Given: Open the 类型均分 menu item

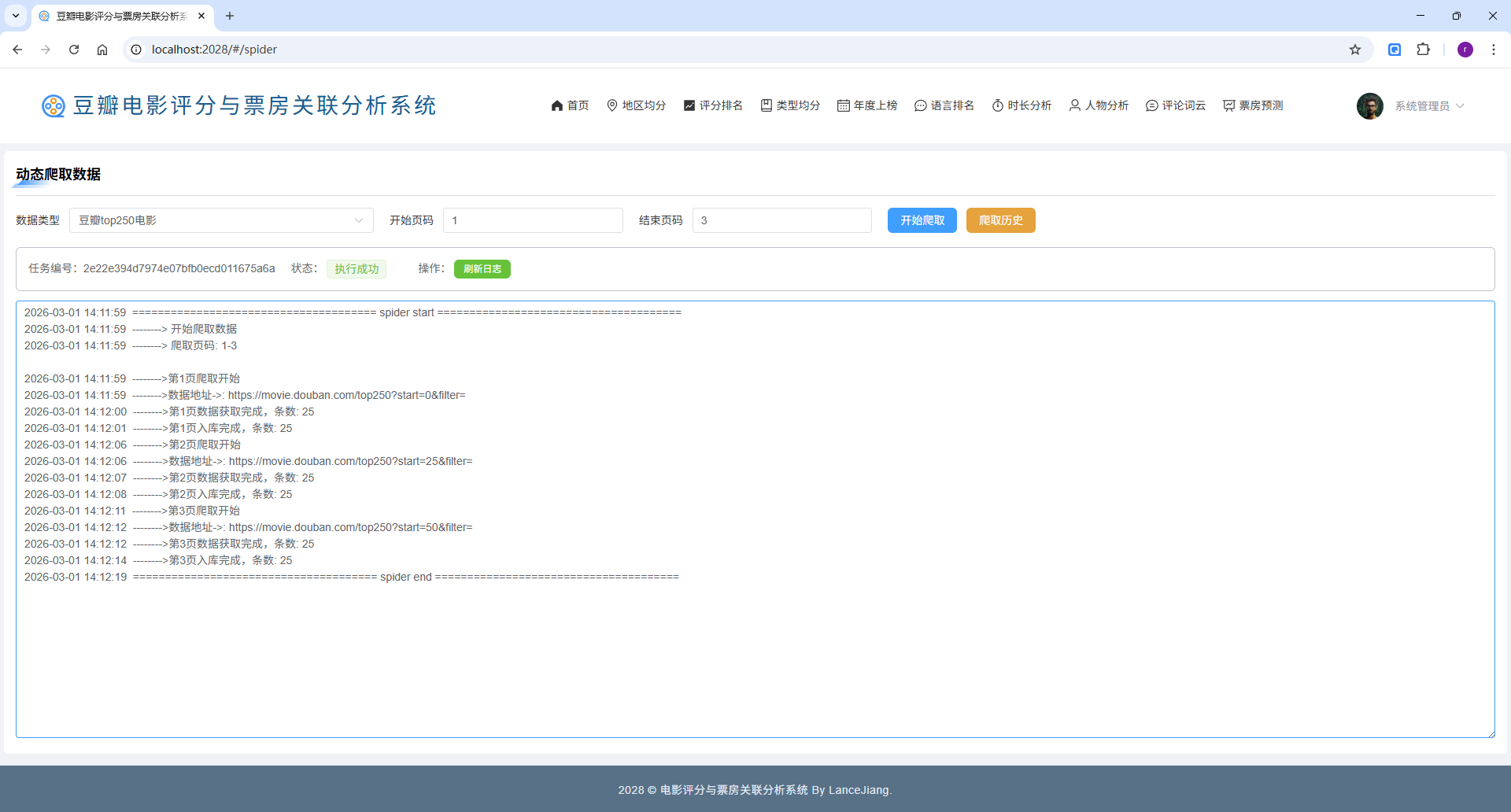Looking at the screenshot, I should [790, 105].
